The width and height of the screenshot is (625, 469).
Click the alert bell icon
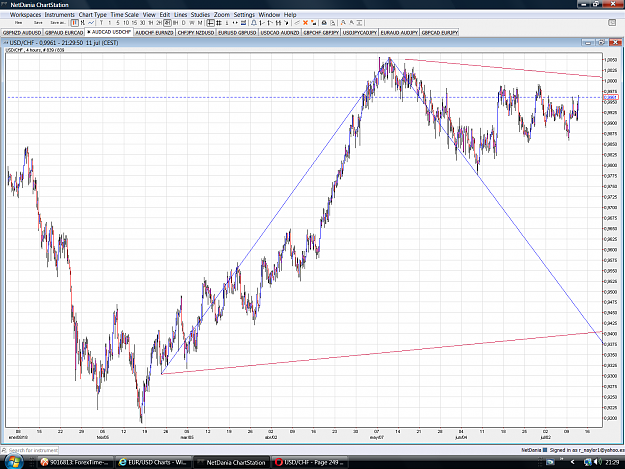click(254, 23)
